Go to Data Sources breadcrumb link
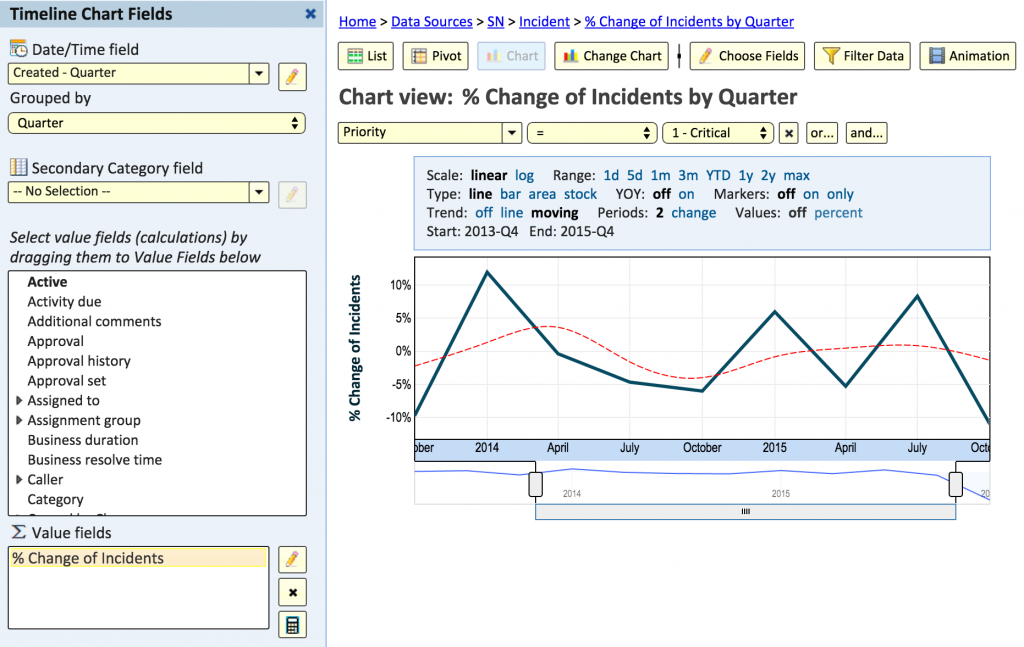 point(432,22)
